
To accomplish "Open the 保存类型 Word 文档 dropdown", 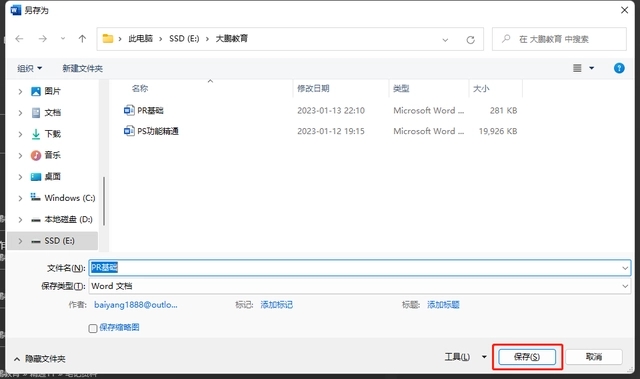I will [x=360, y=286].
